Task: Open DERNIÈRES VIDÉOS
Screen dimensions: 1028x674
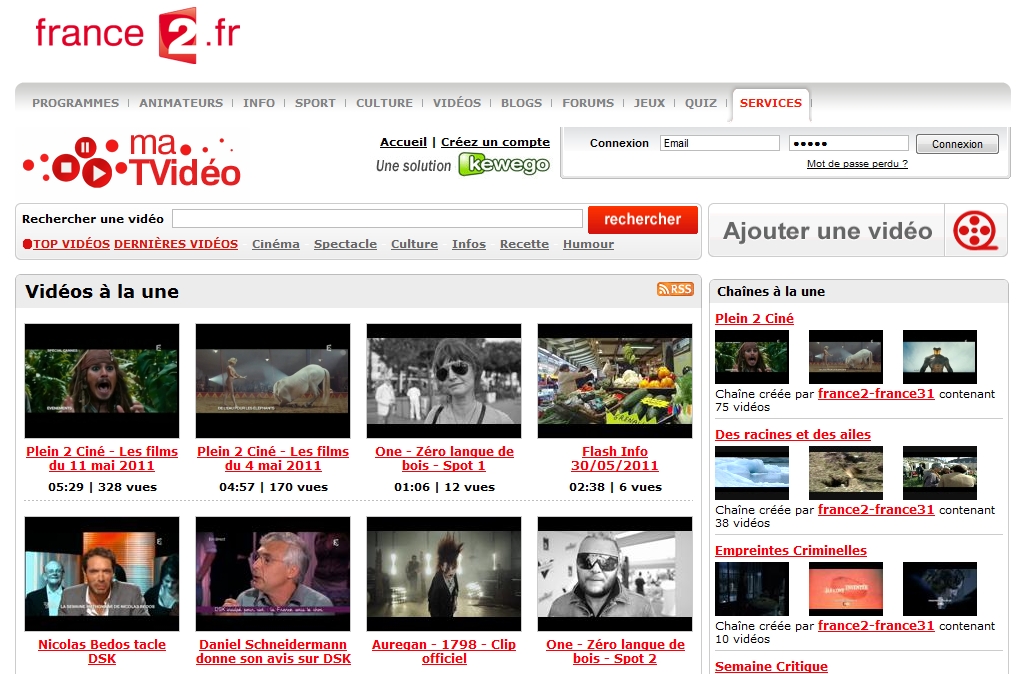Action: click(176, 244)
